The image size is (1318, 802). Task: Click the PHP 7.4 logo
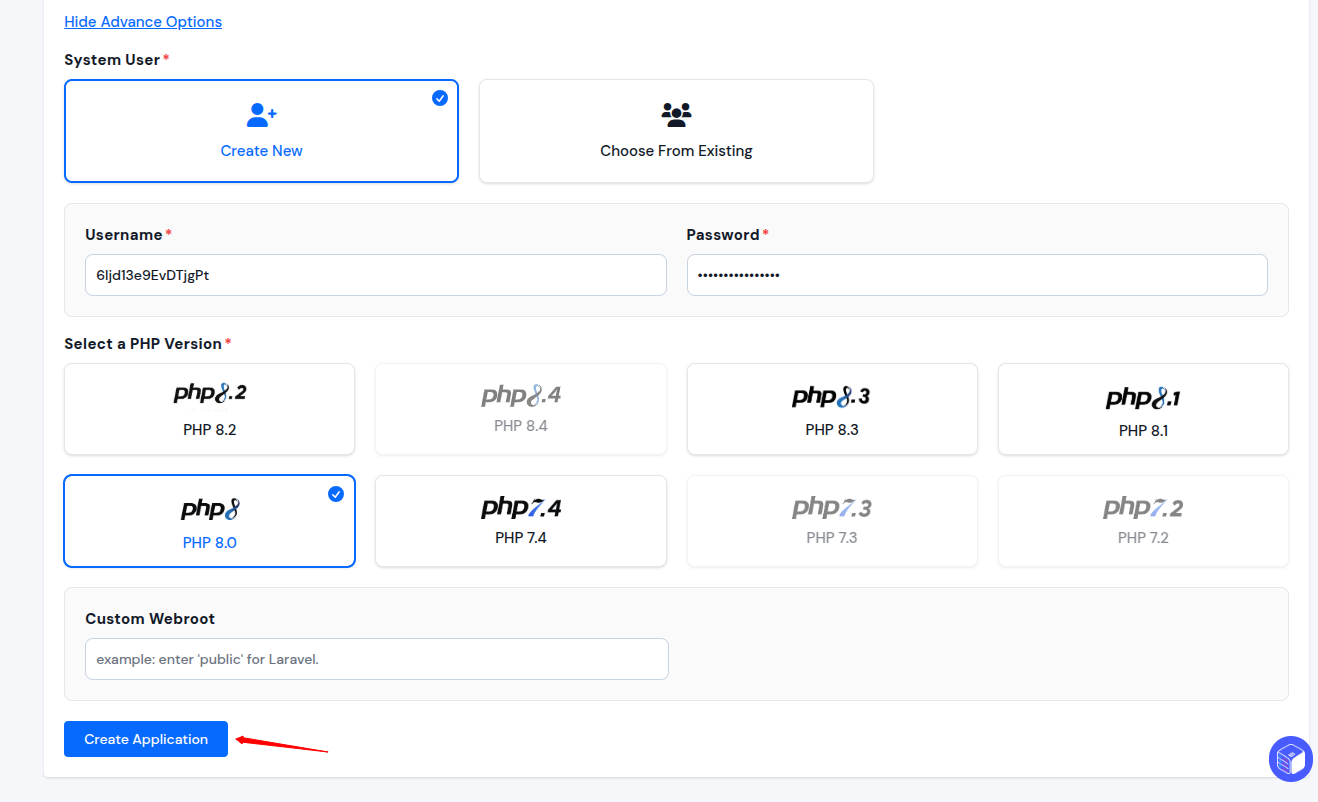(521, 507)
